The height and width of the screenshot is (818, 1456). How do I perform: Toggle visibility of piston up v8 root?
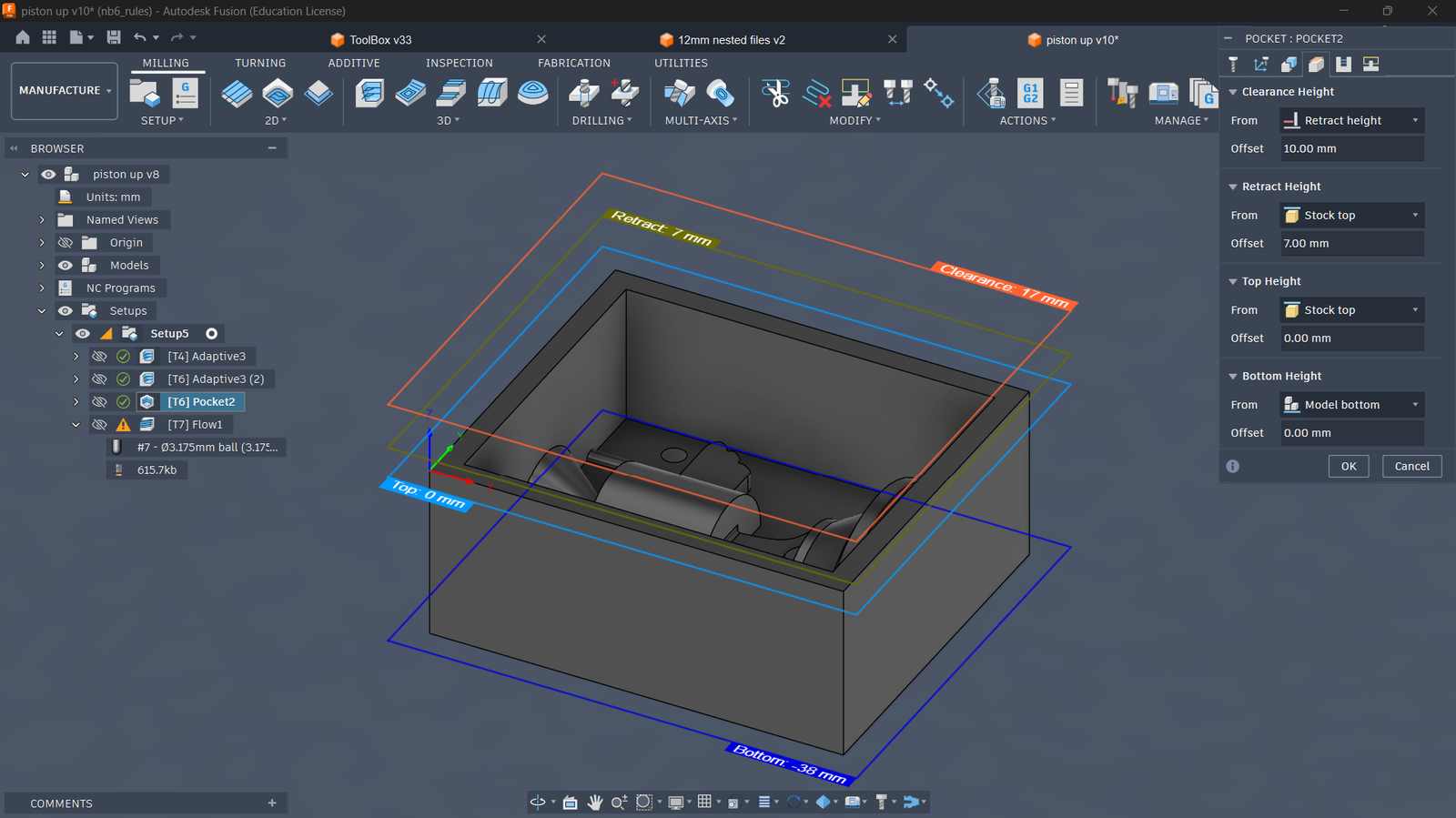point(48,174)
